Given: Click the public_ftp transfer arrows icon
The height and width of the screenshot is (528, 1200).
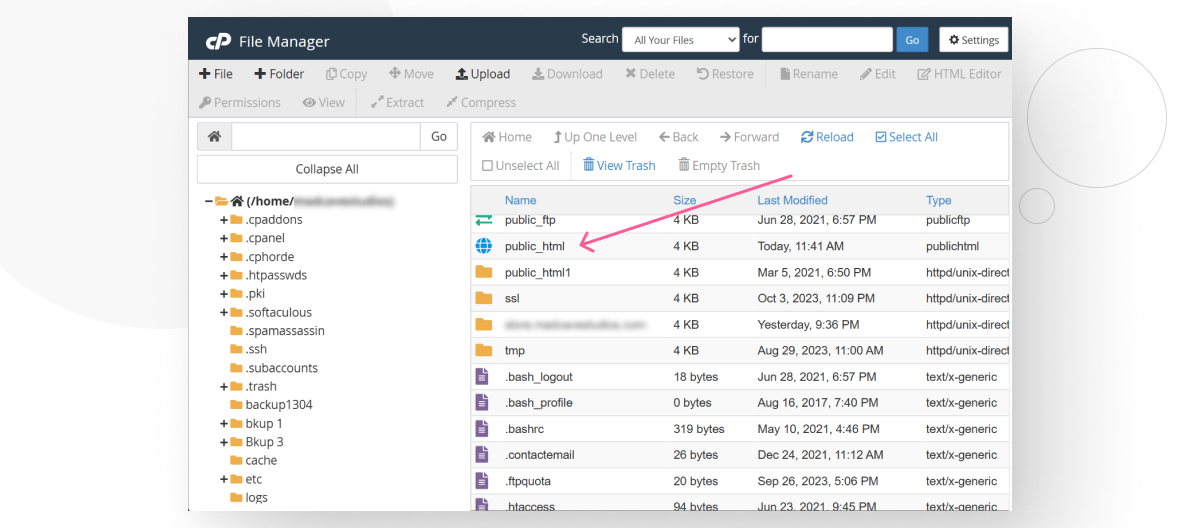Looking at the screenshot, I should pos(484,220).
